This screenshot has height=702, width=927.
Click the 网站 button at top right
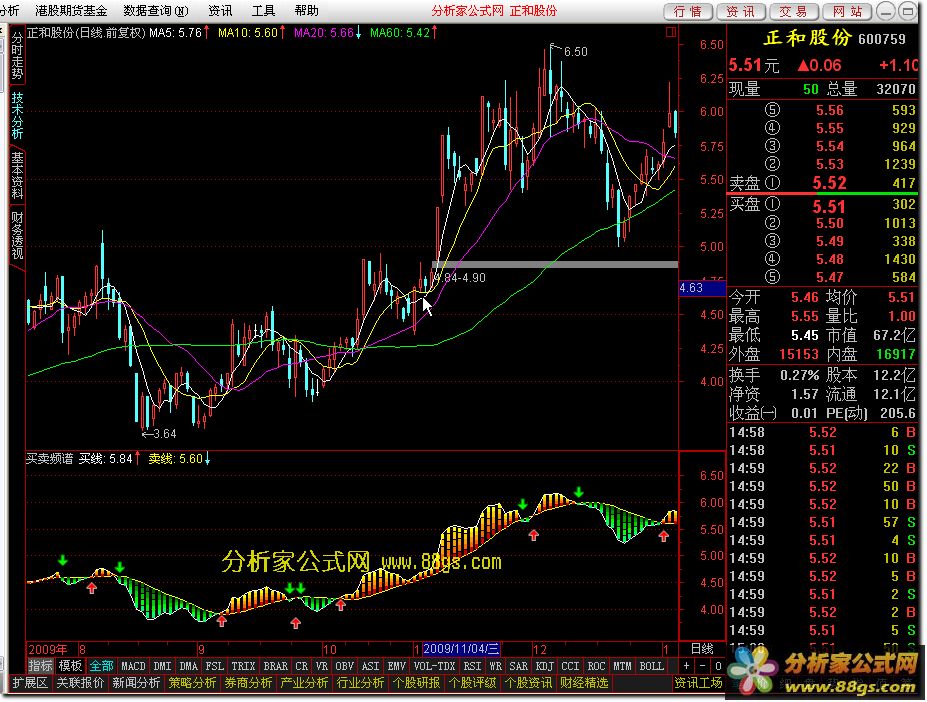[x=847, y=11]
